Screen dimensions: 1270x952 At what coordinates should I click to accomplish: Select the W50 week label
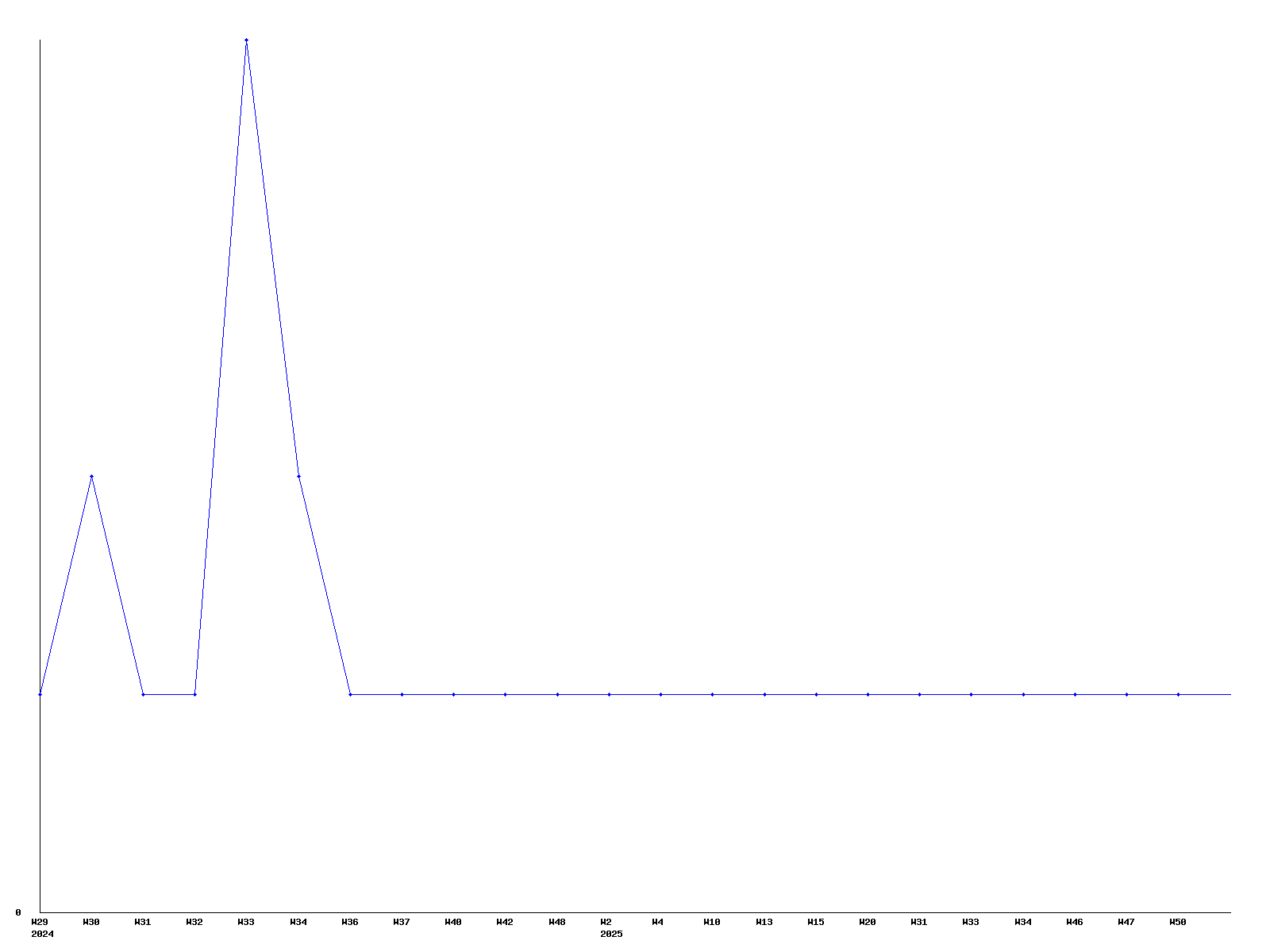coord(1178,922)
